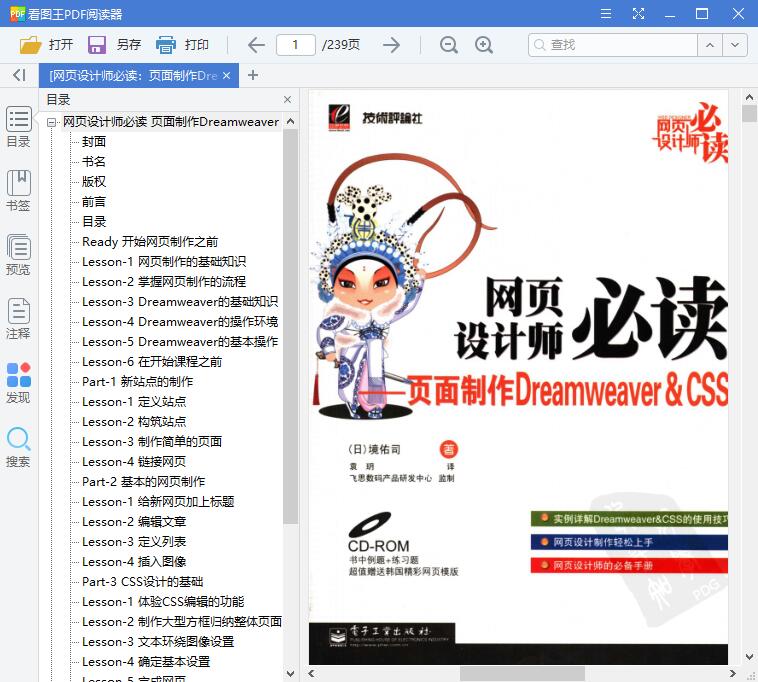This screenshot has width=758, height=682.
Task: Open the 书签 bookmarks panel
Action: [x=18, y=190]
